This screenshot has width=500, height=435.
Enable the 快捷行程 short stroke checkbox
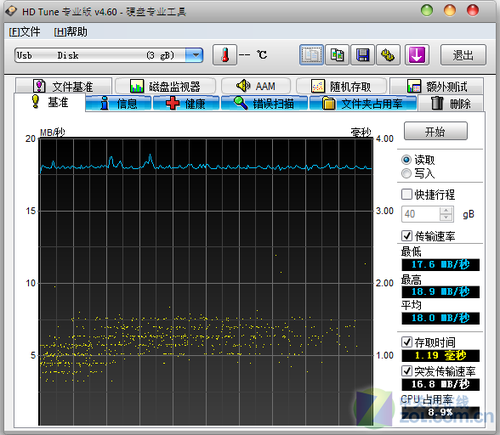pyautogui.click(x=406, y=194)
